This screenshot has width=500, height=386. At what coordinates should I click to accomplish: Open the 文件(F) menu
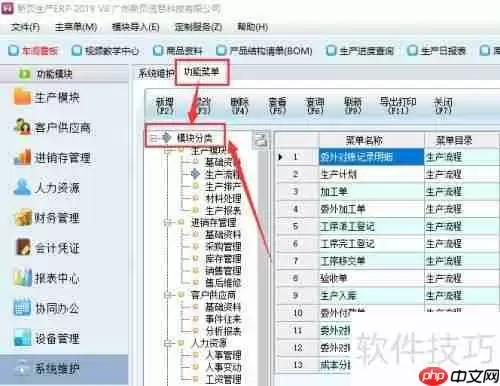[x=25, y=27]
